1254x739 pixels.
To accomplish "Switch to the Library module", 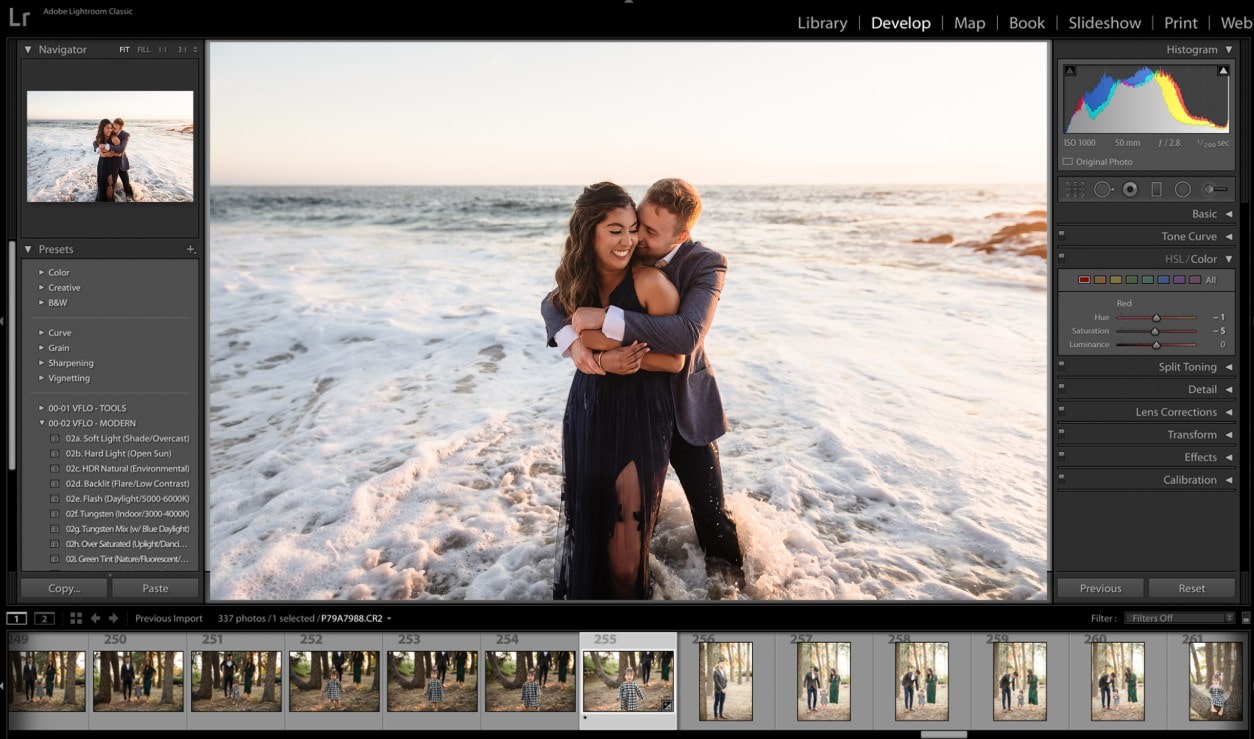I will (x=822, y=23).
